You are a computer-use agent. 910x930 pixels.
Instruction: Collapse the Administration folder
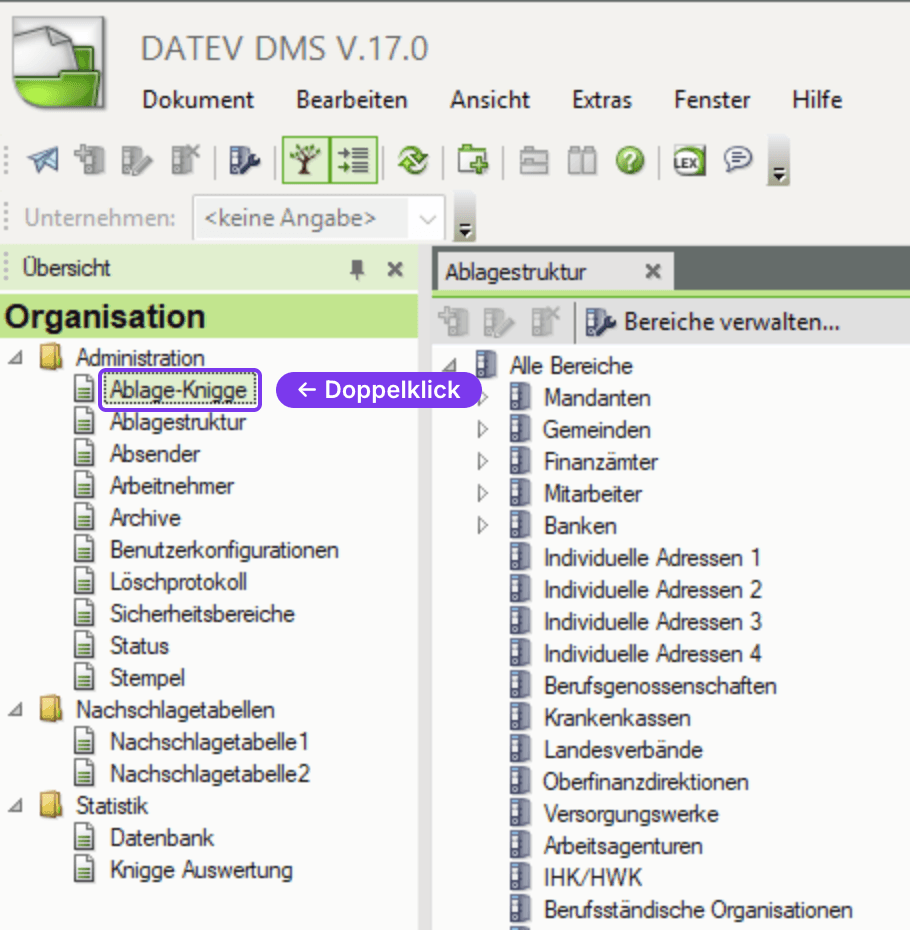(x=16, y=358)
